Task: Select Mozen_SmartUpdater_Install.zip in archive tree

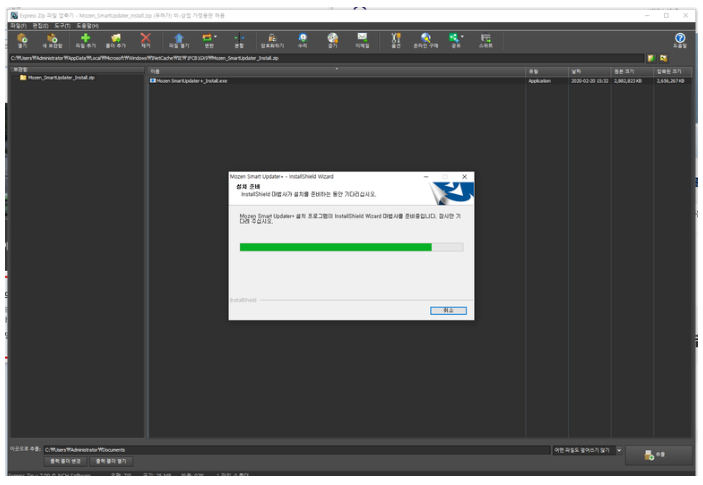Action: 61,78
